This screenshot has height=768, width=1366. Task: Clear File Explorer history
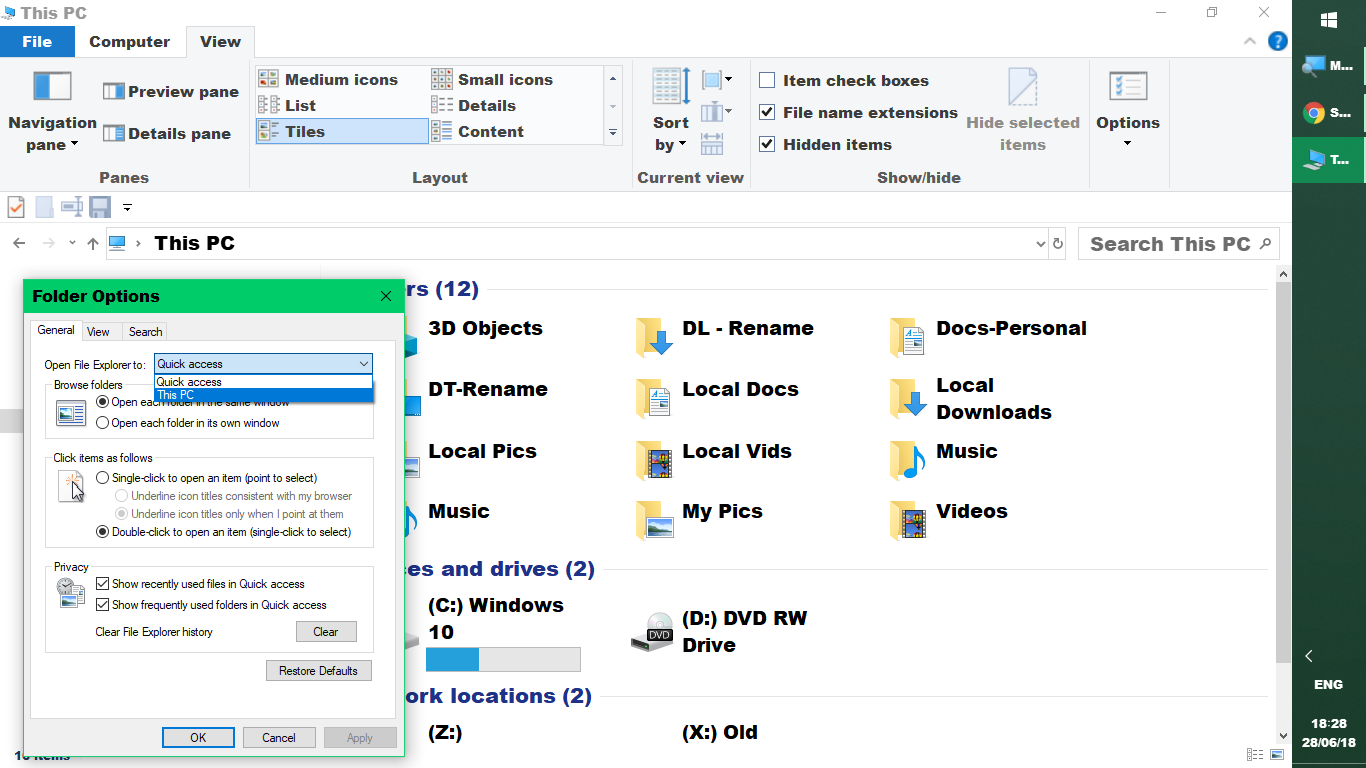point(326,631)
